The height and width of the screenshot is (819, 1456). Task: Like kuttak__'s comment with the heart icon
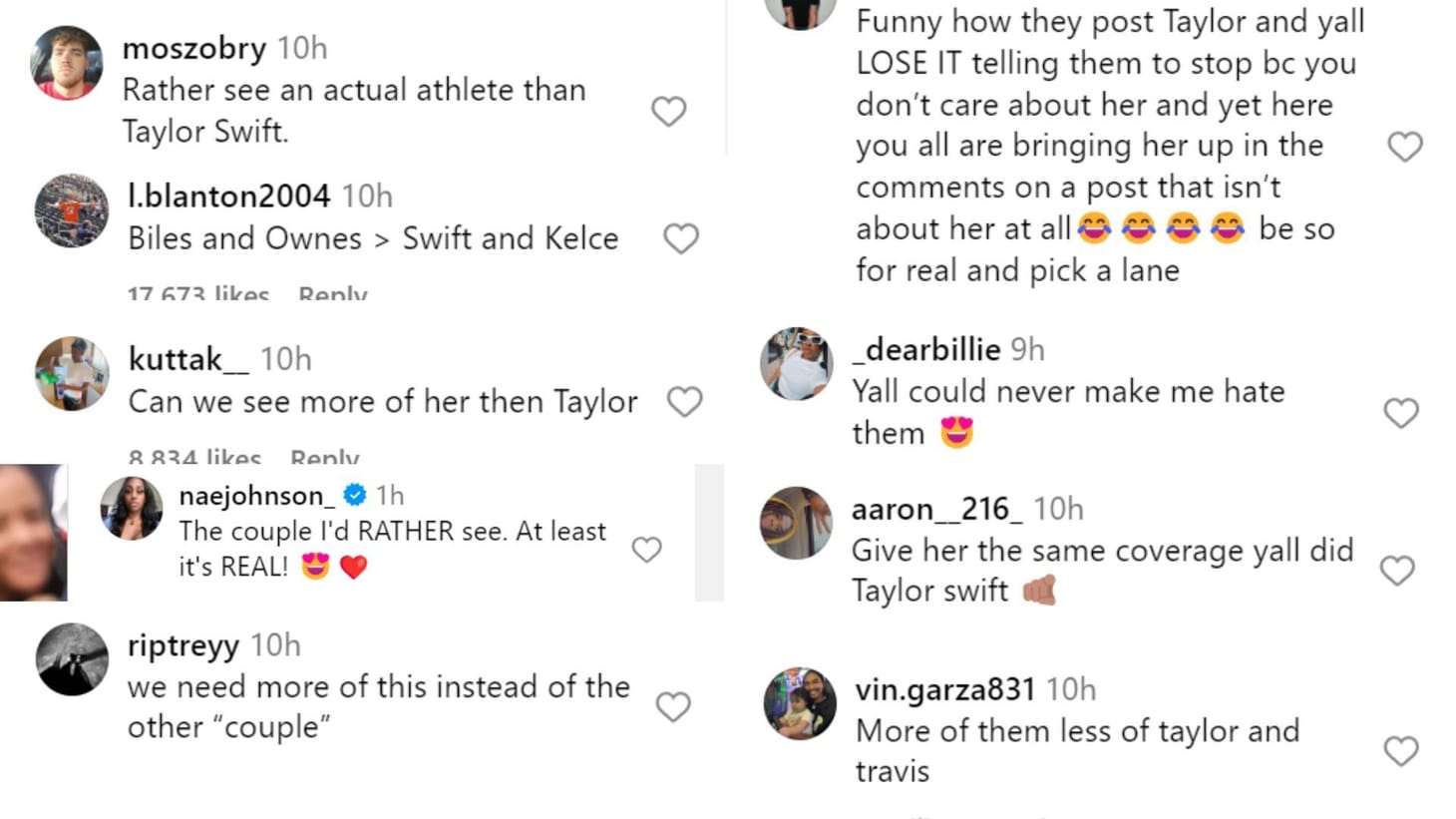pos(684,402)
